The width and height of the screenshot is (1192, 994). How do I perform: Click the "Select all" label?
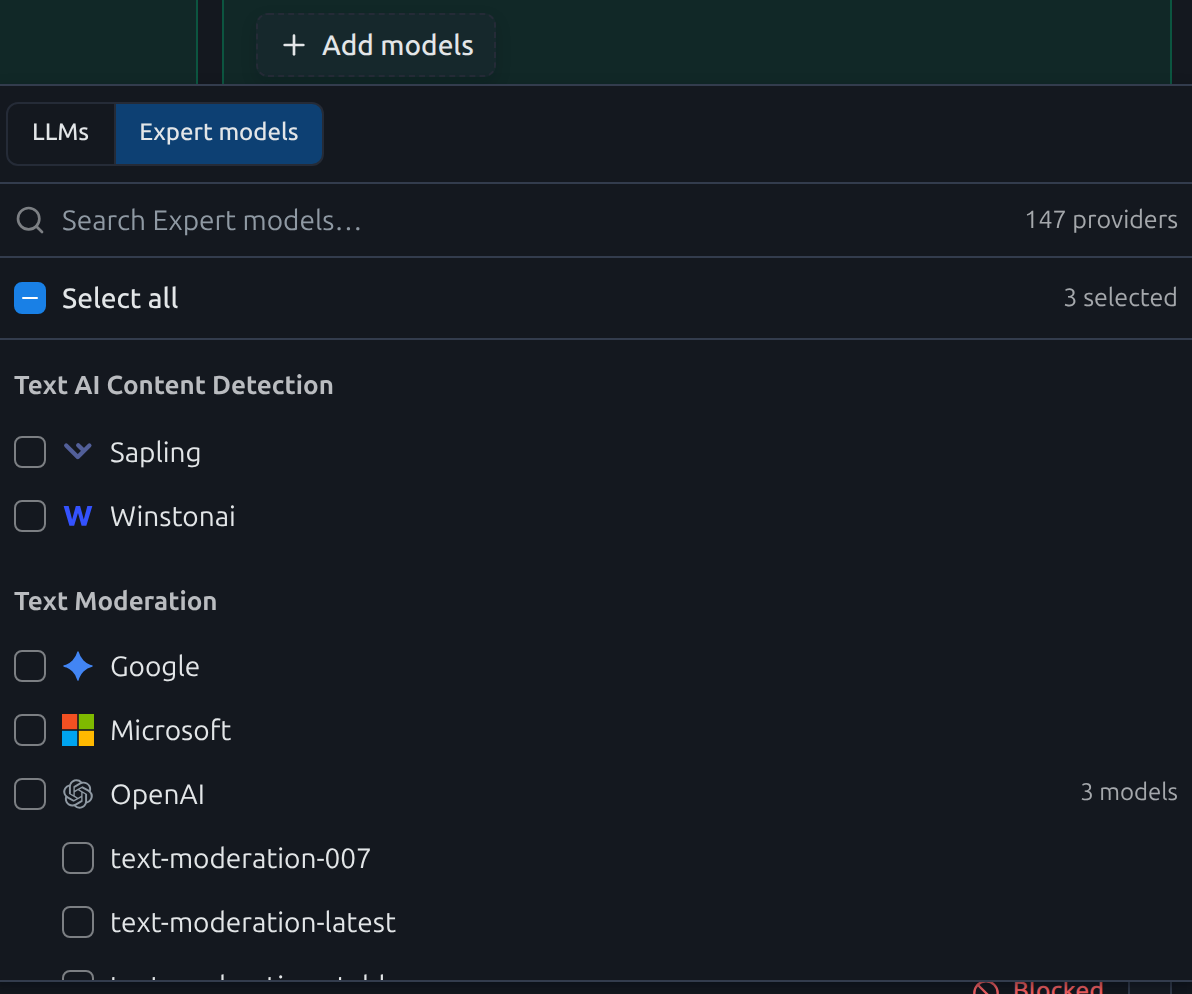pos(120,298)
